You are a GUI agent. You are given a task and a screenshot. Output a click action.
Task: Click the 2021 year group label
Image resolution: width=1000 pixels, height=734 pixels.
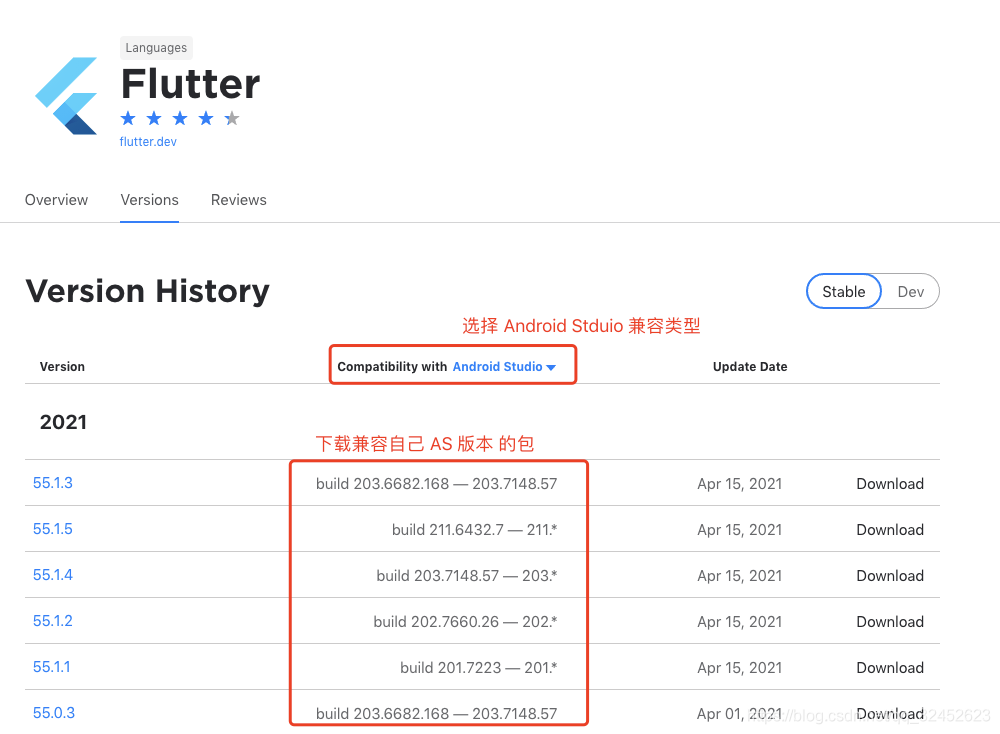point(63,422)
